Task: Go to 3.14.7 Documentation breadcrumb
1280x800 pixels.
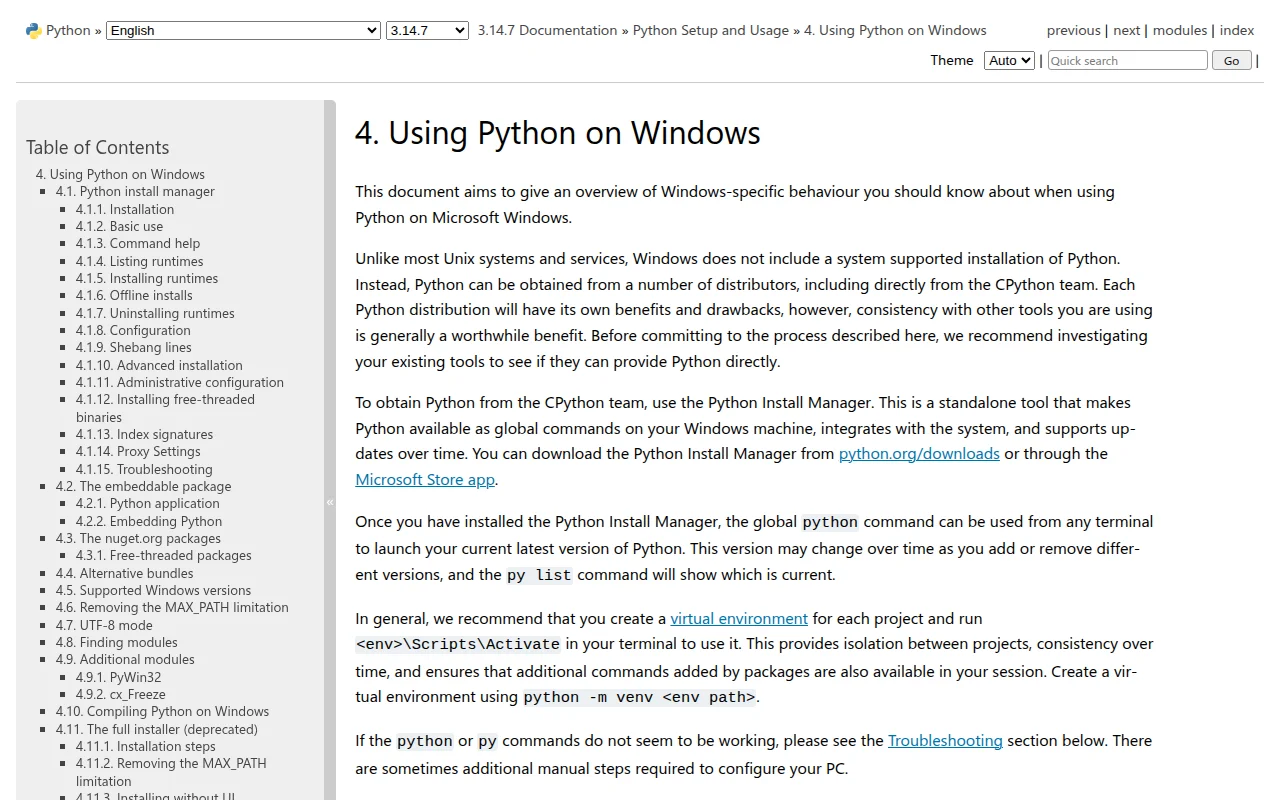Action: click(x=547, y=30)
